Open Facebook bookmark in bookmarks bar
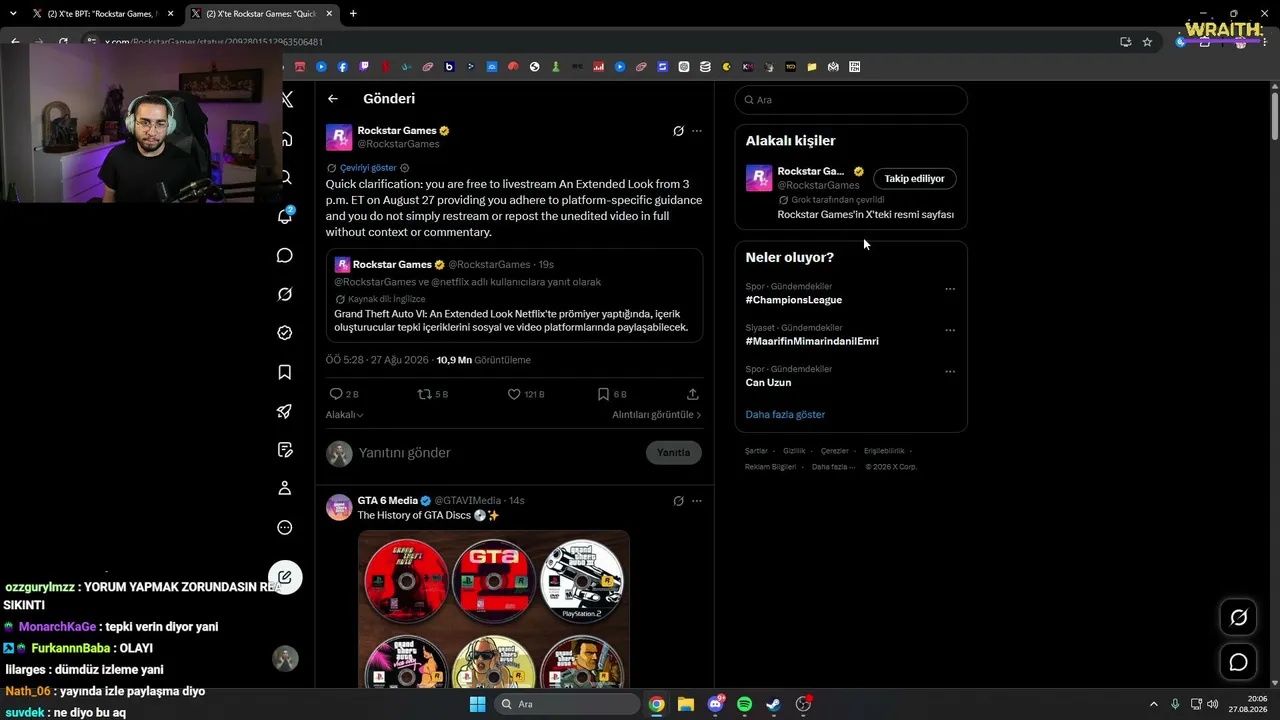Viewport: 1280px width, 720px height. [x=343, y=67]
